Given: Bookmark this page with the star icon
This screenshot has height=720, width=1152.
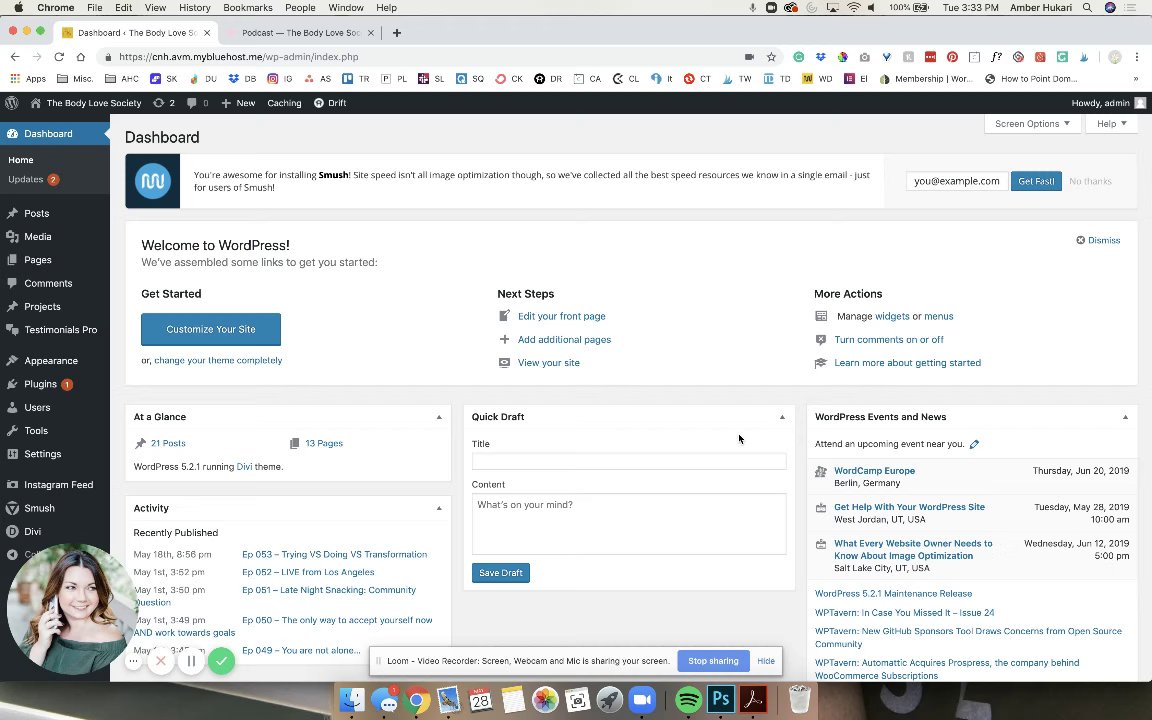Looking at the screenshot, I should tap(771, 57).
